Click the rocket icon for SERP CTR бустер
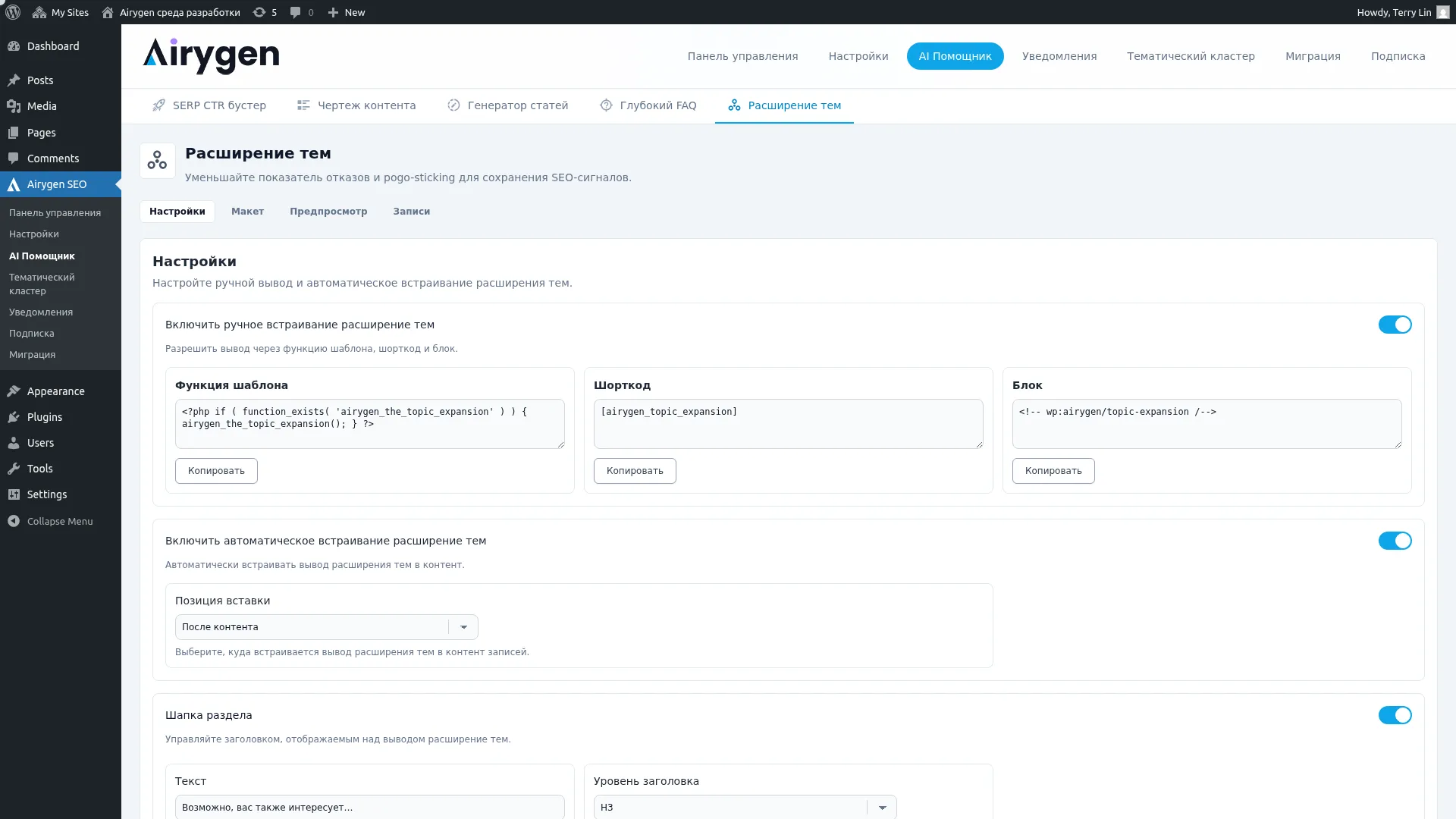The image size is (1456, 819). [158, 105]
